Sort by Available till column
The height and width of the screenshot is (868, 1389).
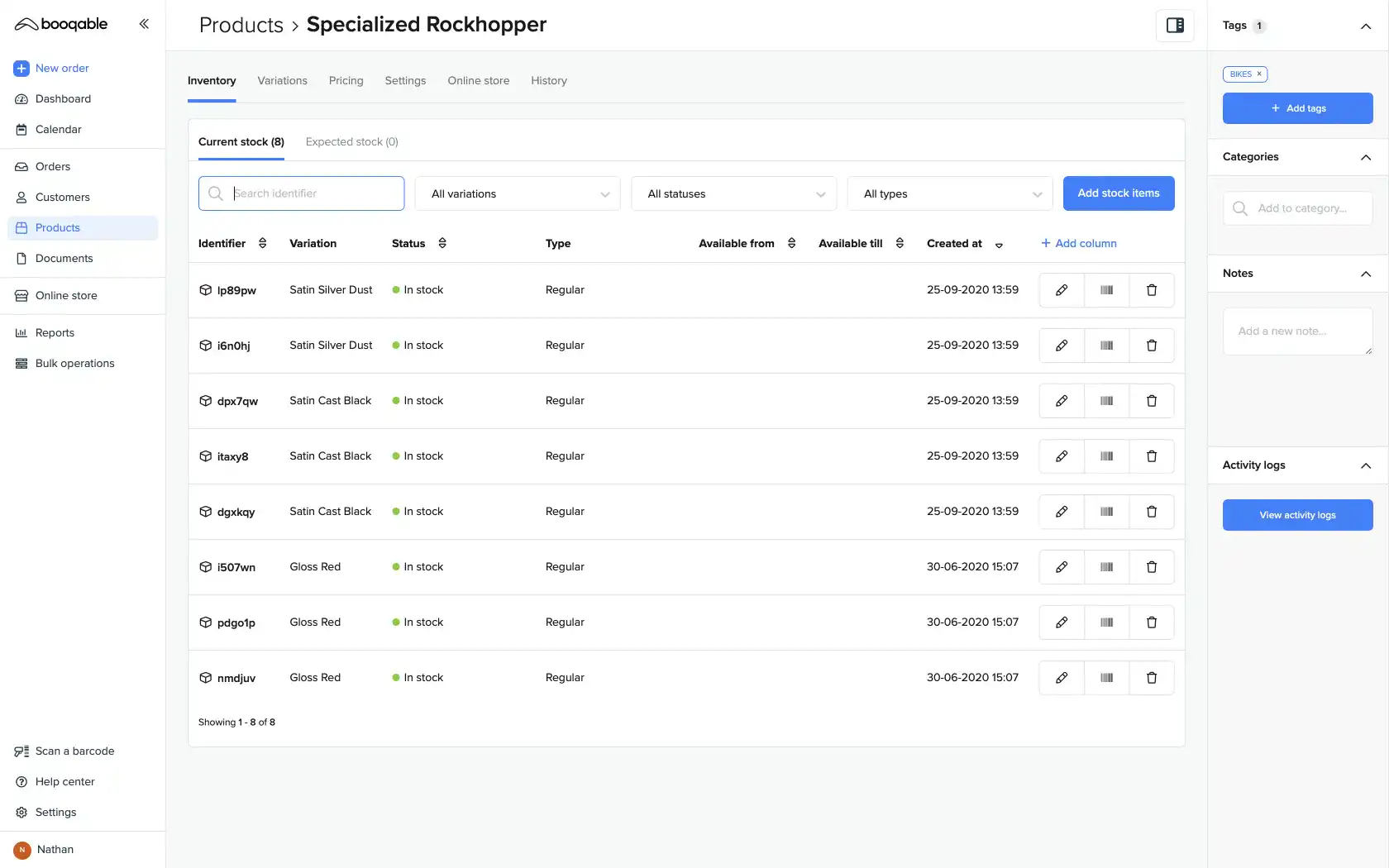(900, 243)
